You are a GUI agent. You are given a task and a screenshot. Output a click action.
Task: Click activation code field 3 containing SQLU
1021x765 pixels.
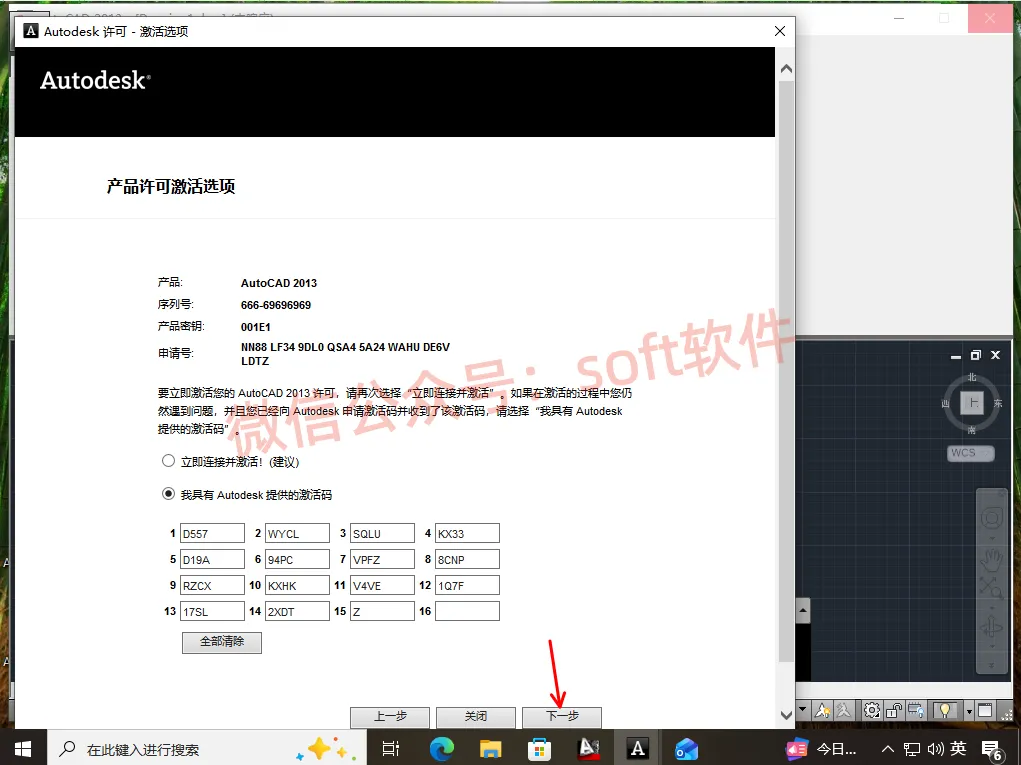pos(382,533)
